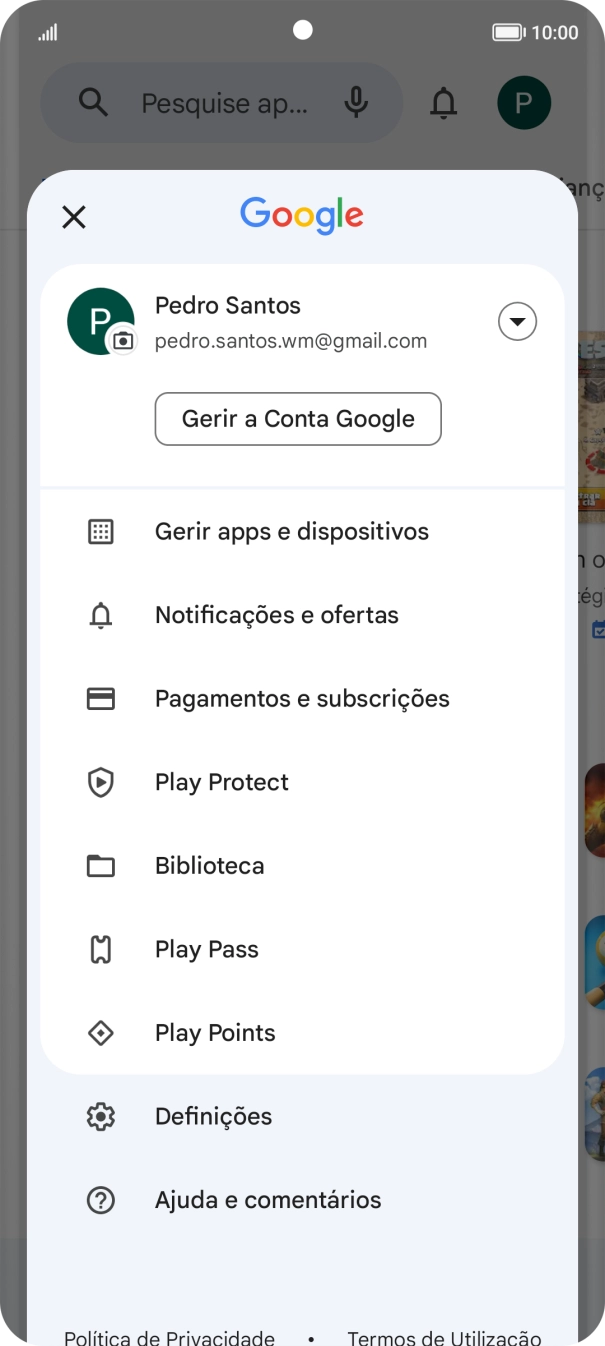Screen dimensions: 605x1346
Task: View Termos de Utilização
Action: [443, 1336]
